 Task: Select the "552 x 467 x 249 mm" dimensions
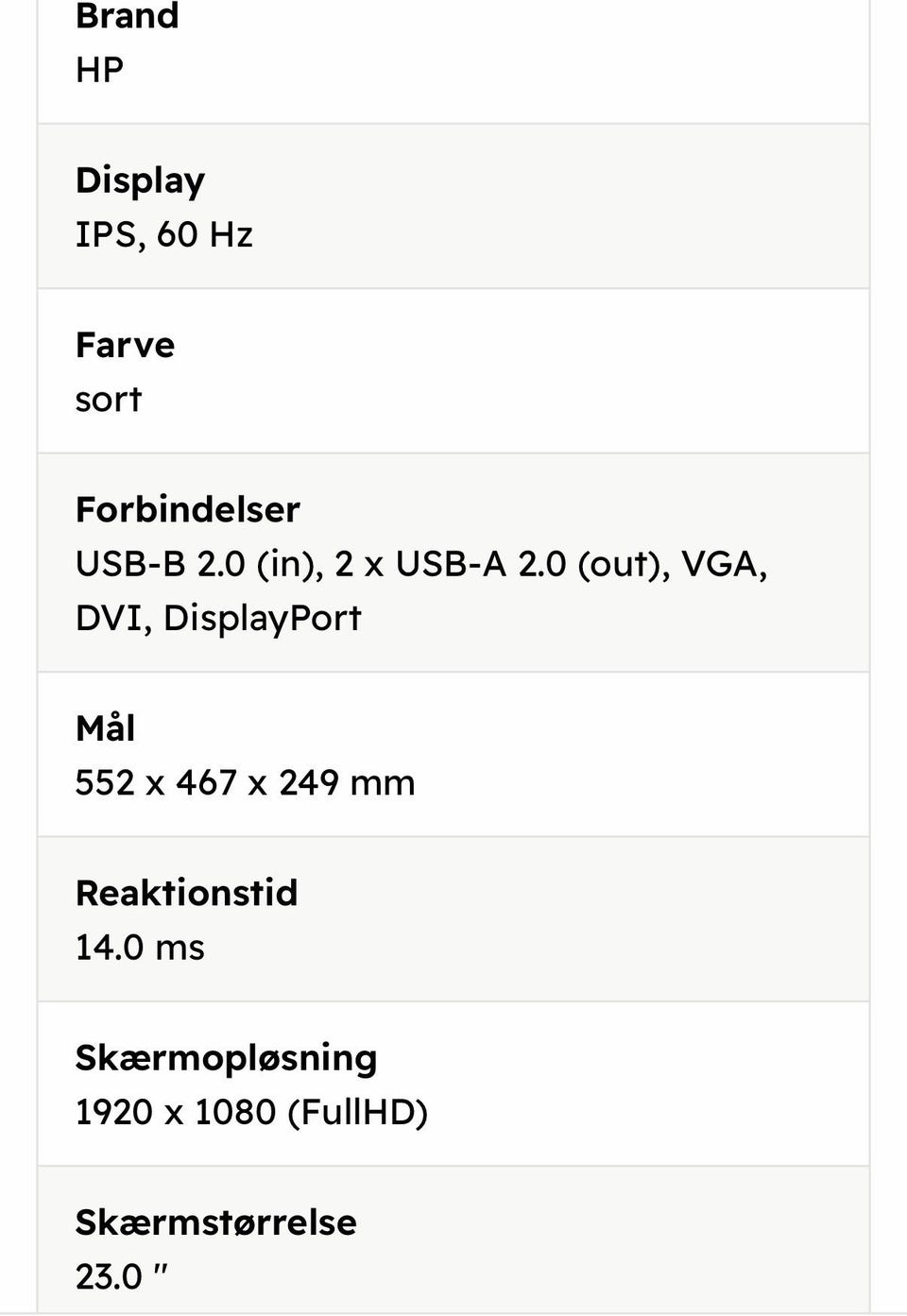click(x=245, y=783)
